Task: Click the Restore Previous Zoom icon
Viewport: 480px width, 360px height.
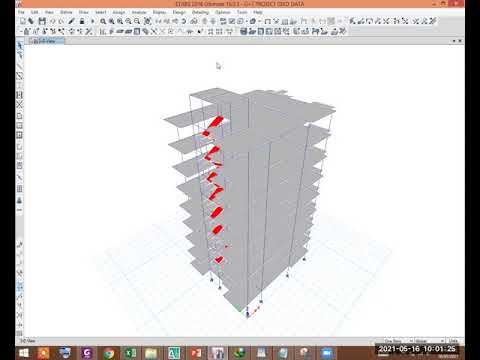Action: pyautogui.click(x=120, y=21)
